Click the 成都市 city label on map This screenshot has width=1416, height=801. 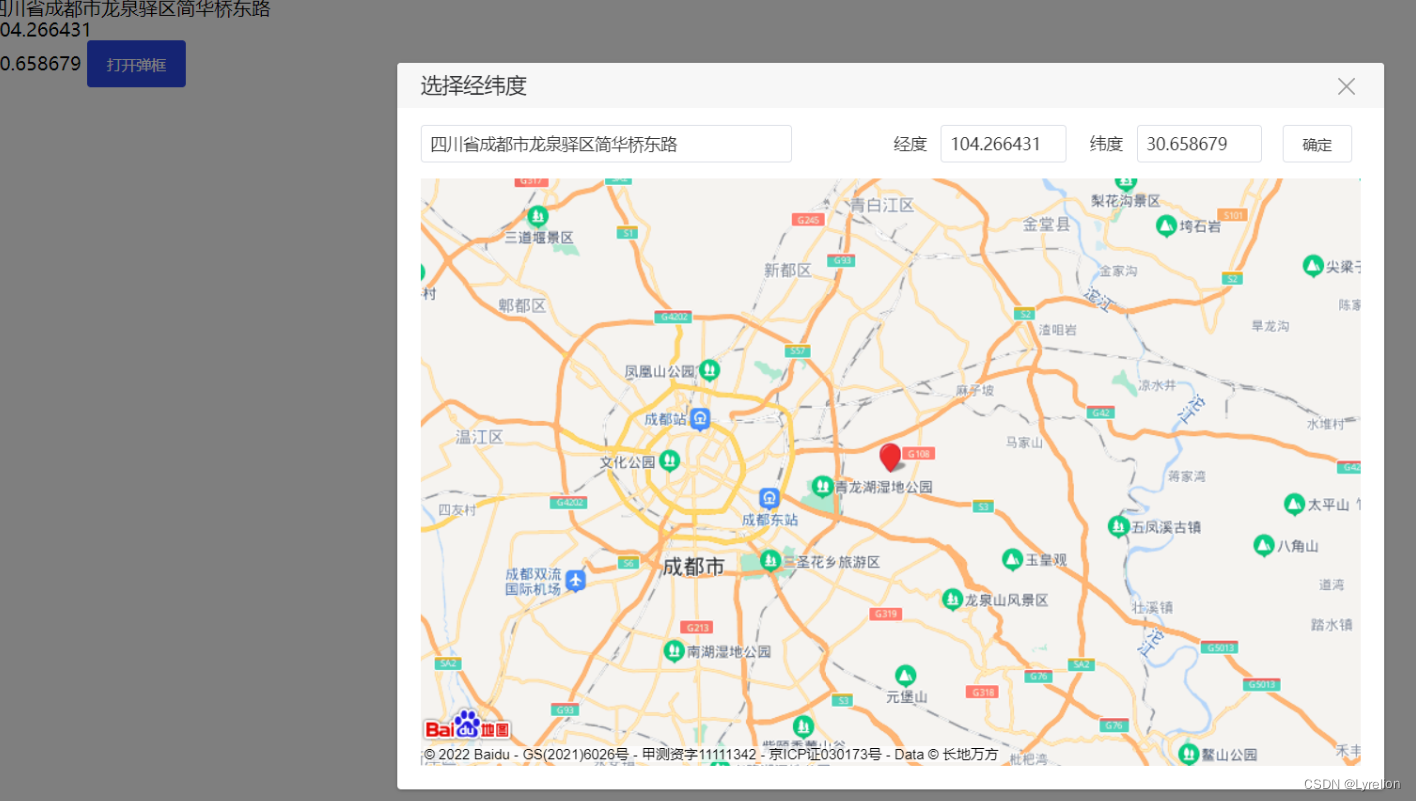click(x=693, y=567)
